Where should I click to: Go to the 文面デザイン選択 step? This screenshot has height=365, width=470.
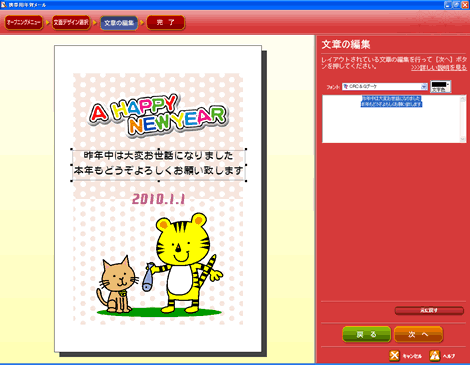click(x=71, y=23)
